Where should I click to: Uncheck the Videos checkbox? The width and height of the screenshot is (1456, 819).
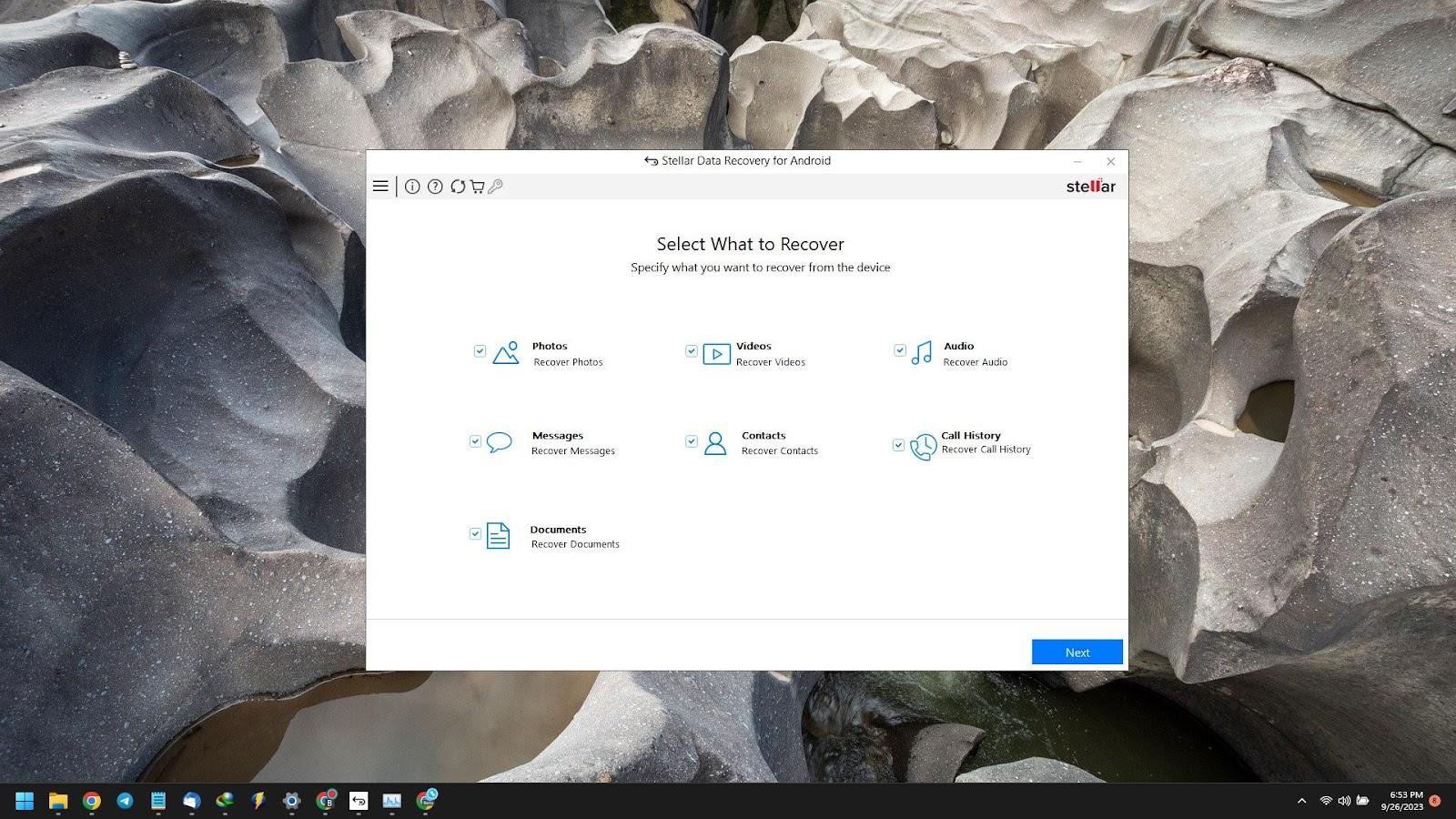coord(692,351)
